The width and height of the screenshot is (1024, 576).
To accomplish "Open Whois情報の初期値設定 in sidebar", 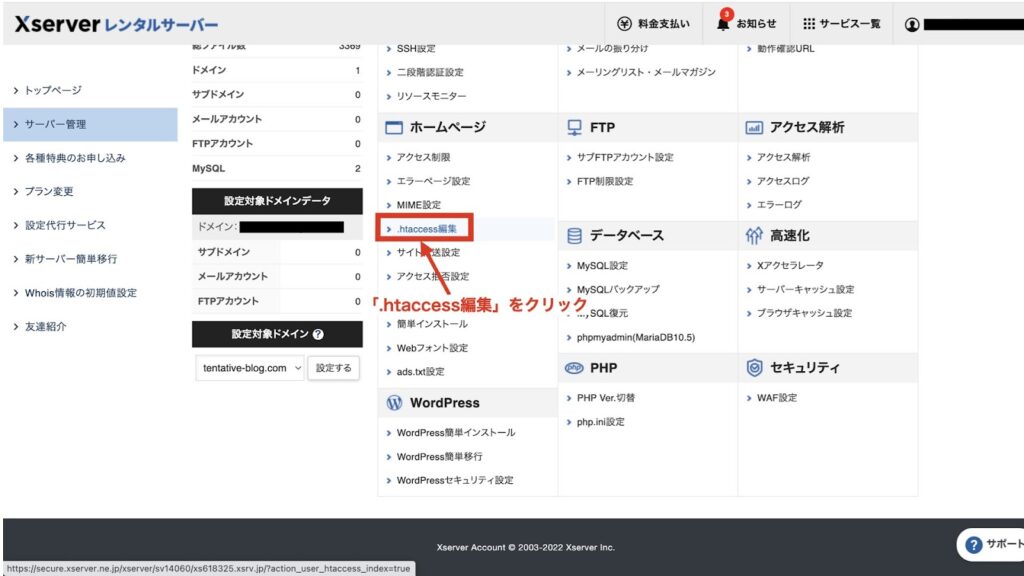I will [x=81, y=293].
